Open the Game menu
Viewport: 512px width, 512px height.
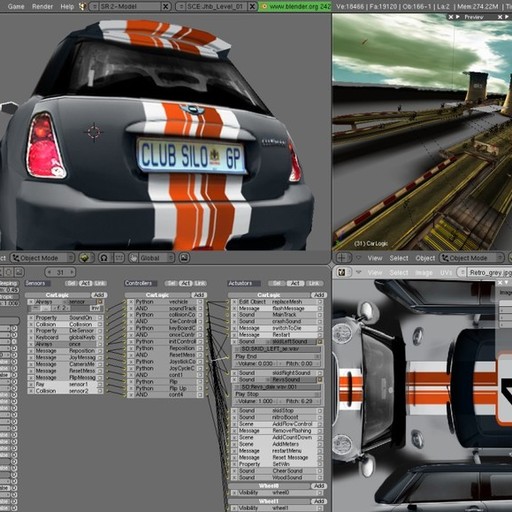16,6
